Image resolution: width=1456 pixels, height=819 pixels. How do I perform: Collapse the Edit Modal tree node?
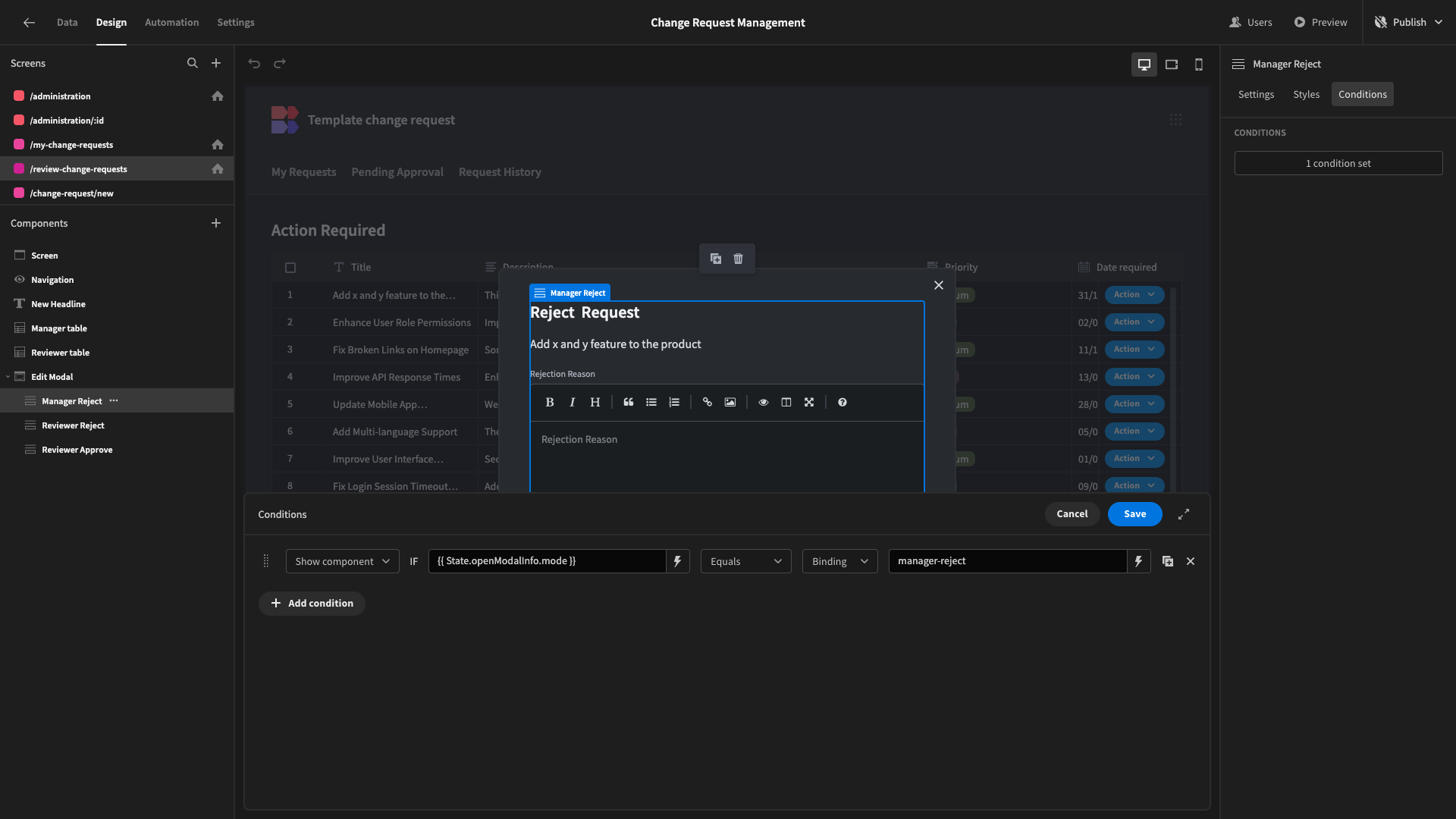coord(8,377)
